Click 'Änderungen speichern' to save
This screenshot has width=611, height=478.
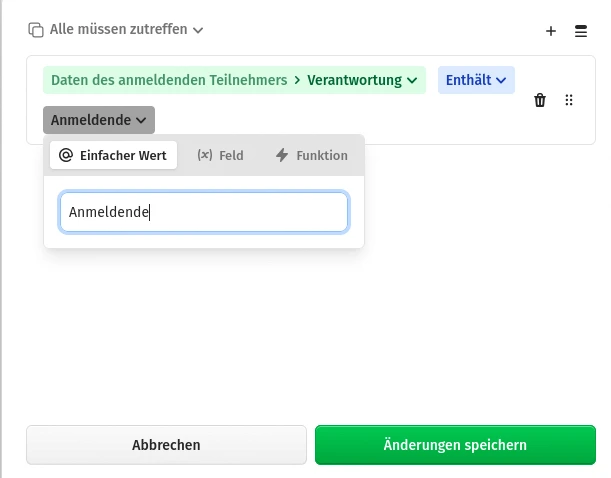click(x=455, y=445)
